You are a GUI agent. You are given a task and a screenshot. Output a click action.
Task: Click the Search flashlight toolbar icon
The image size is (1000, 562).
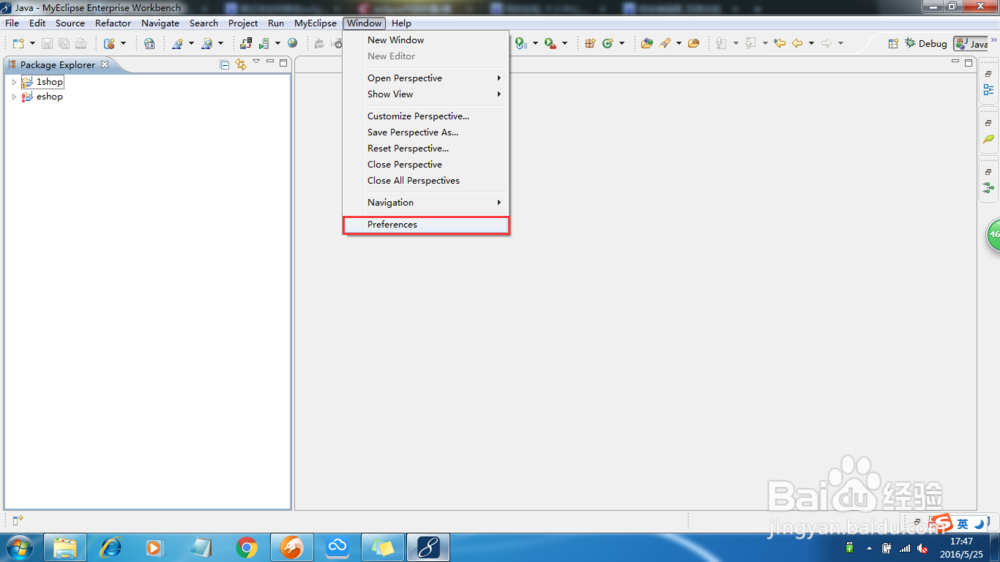click(665, 43)
